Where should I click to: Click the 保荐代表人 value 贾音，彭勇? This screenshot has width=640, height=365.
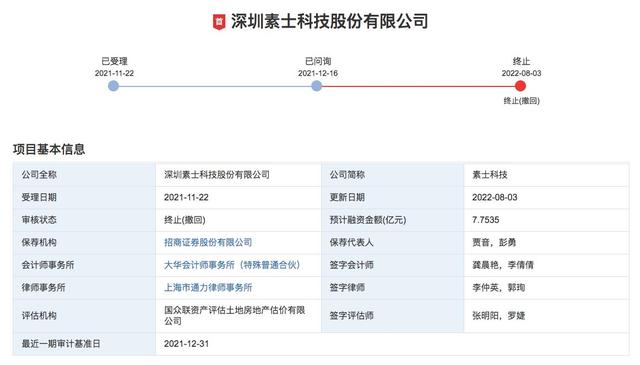tap(494, 243)
